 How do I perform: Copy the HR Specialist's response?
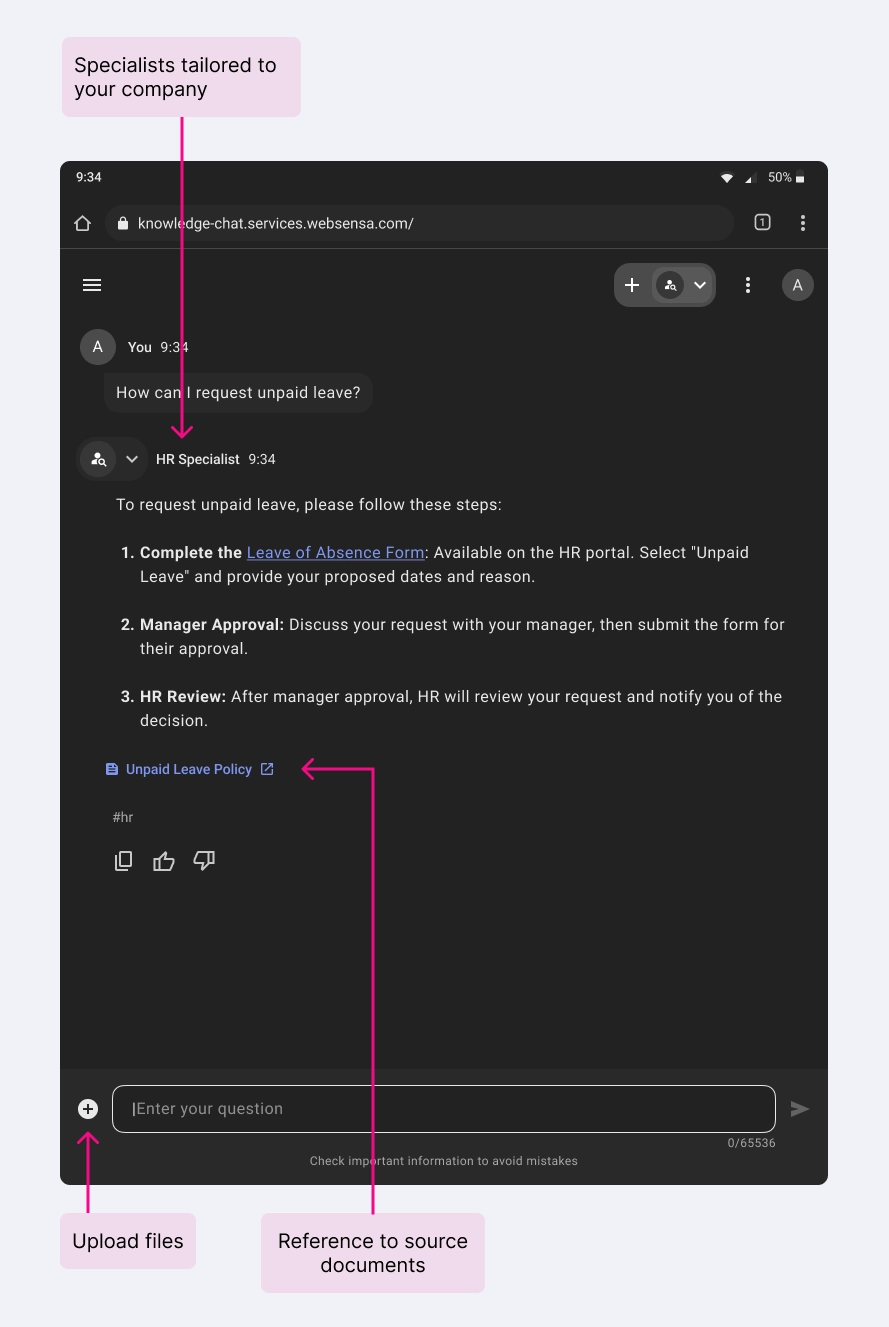coord(123,861)
